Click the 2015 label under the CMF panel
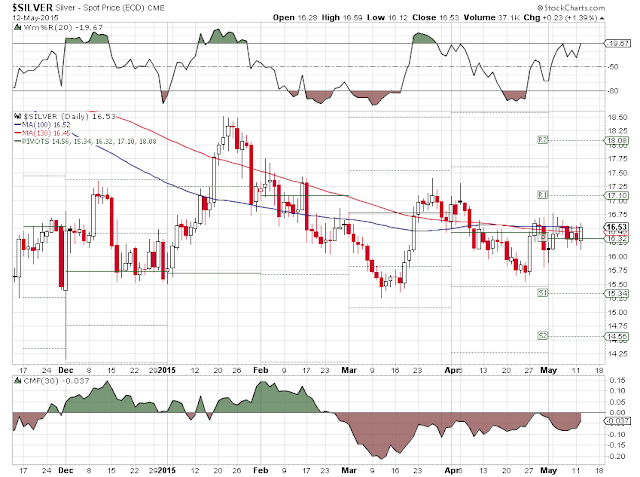 tap(167, 470)
